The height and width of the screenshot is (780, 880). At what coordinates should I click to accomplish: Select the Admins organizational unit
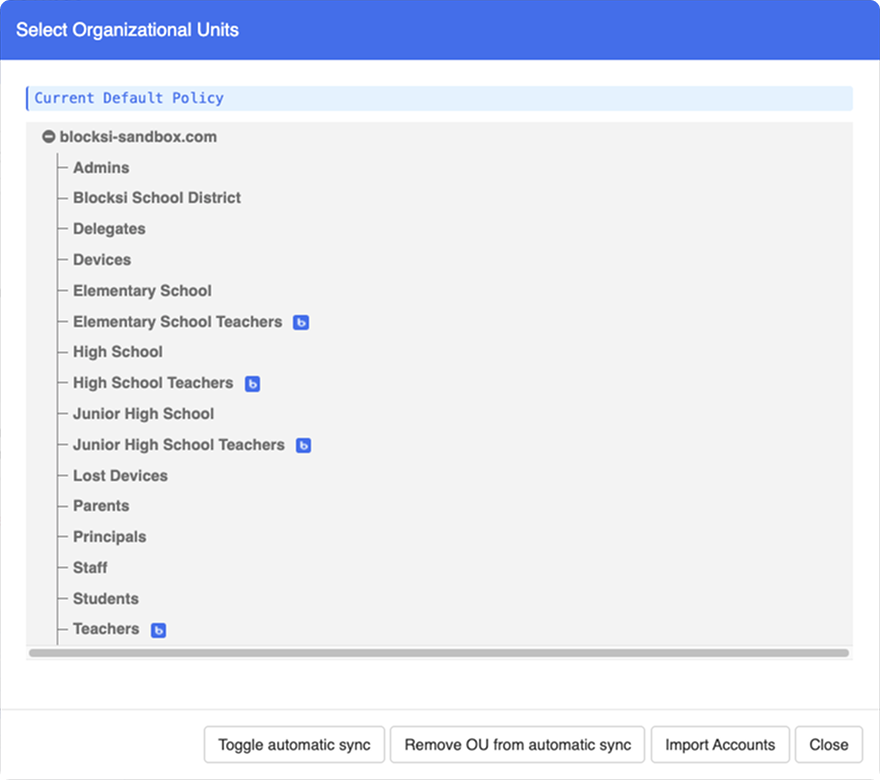pos(101,167)
